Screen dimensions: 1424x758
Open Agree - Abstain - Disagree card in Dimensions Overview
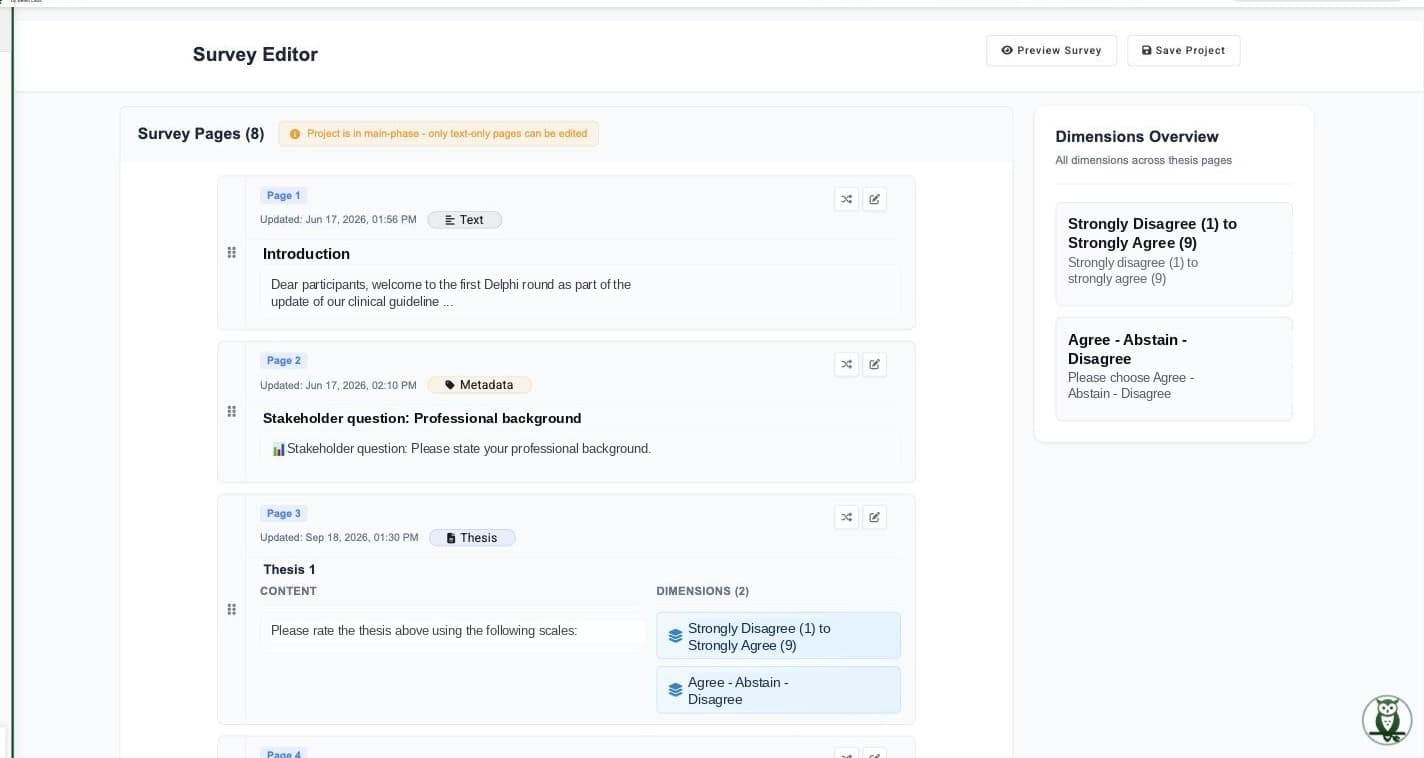pyautogui.click(x=1174, y=369)
